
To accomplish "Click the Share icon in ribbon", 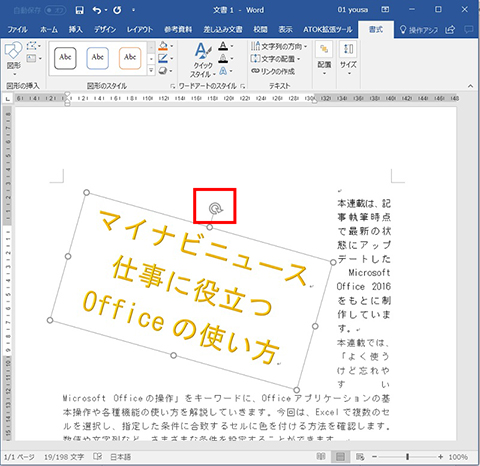I will click(x=450, y=30).
